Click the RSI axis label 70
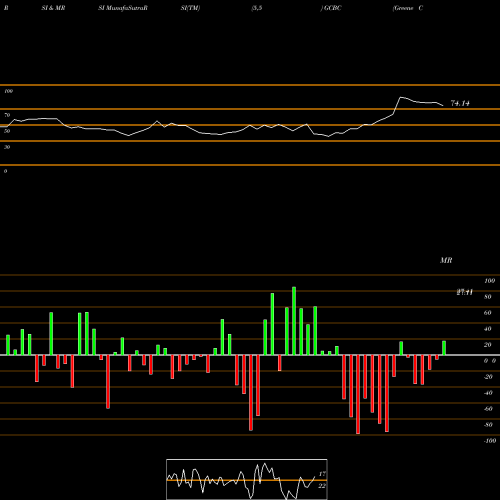This screenshot has width=500, height=500. pyautogui.click(x=7, y=115)
